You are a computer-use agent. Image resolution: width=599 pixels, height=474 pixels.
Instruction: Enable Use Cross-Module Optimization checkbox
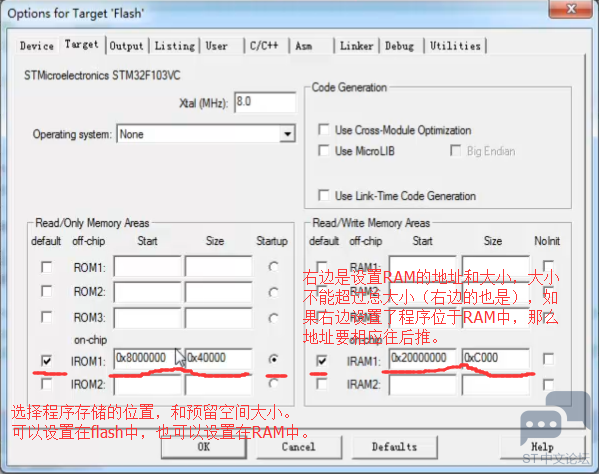[324, 130]
